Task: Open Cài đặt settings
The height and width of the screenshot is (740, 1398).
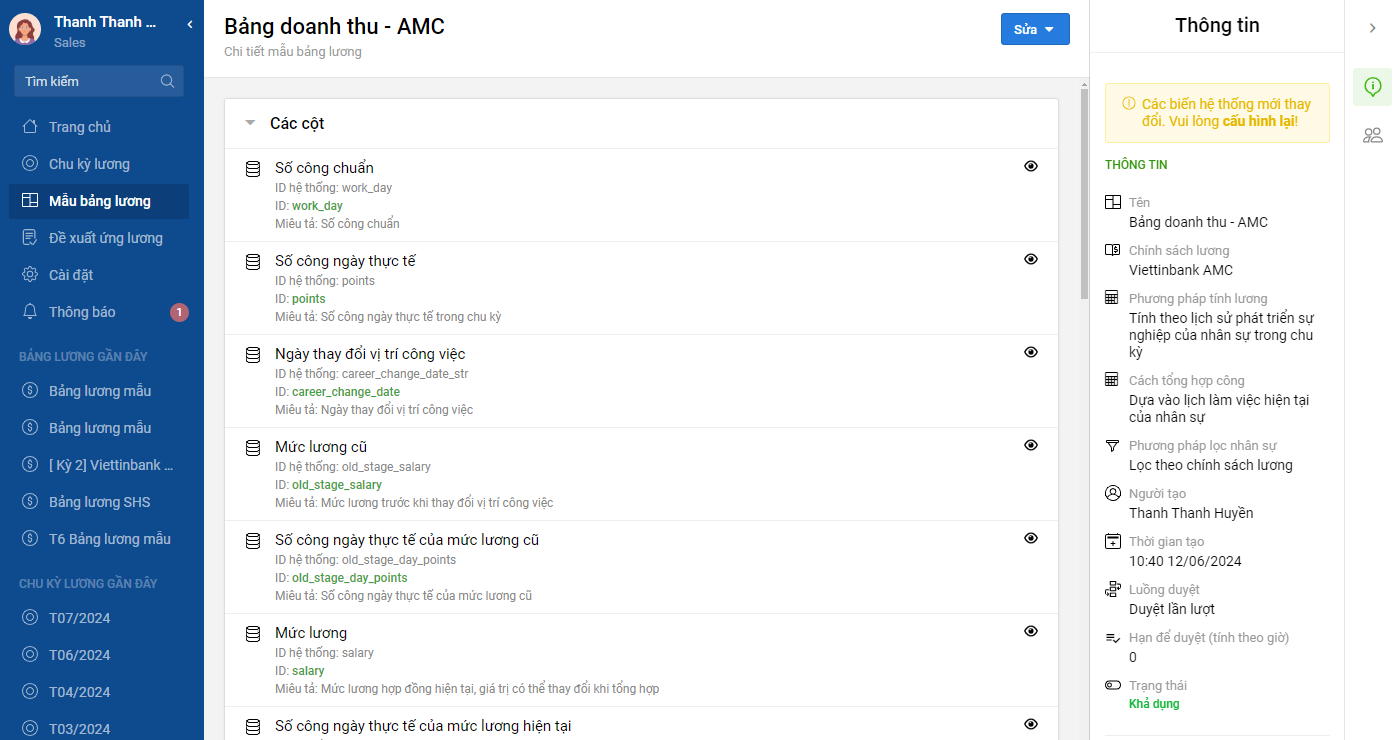Action: [x=98, y=275]
